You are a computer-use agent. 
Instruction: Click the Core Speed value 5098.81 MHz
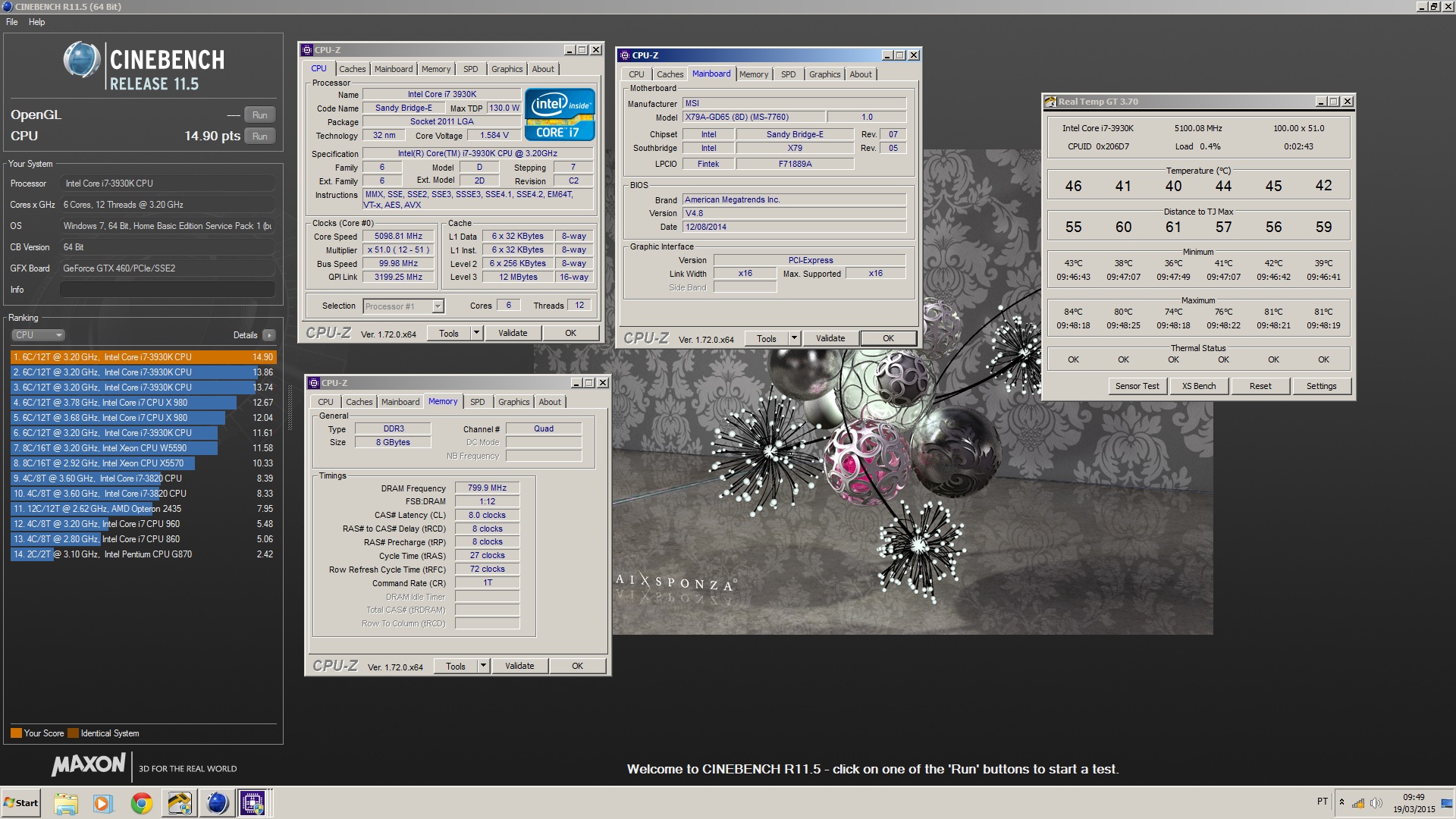(x=398, y=237)
